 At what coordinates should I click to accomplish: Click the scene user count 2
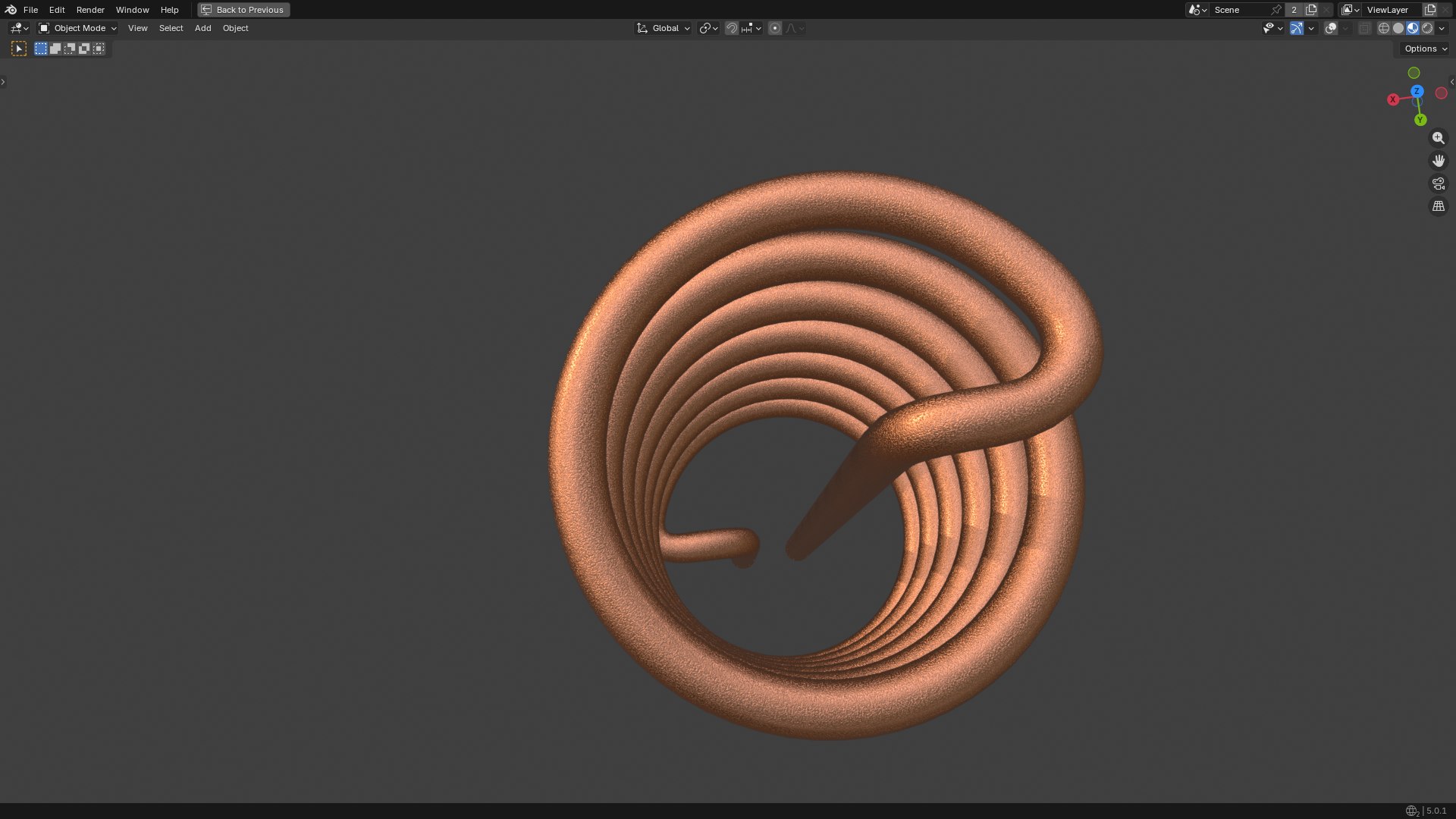tap(1294, 10)
